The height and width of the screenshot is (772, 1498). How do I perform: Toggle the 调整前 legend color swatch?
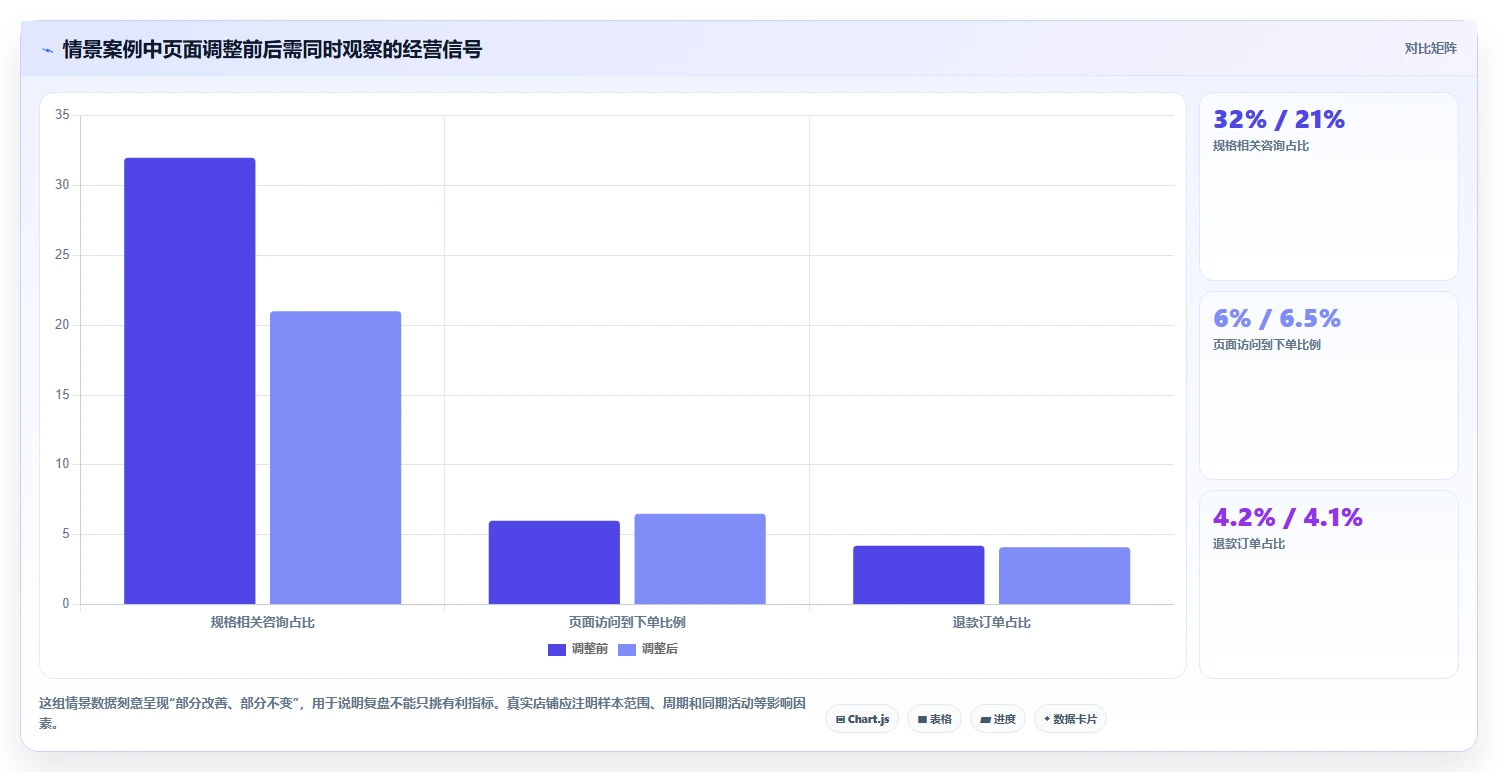tap(557, 650)
